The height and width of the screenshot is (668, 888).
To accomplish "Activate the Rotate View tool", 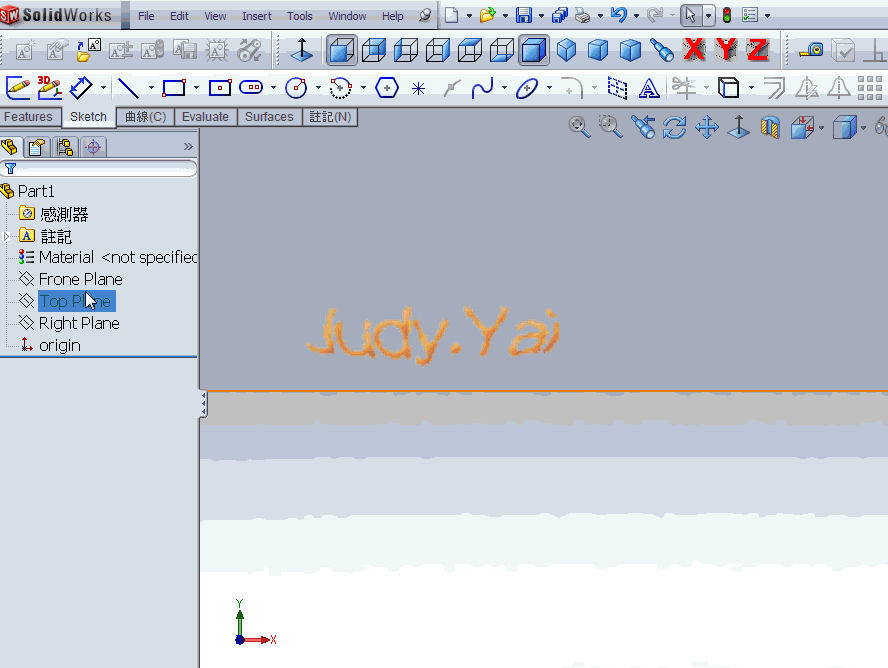I will [674, 127].
